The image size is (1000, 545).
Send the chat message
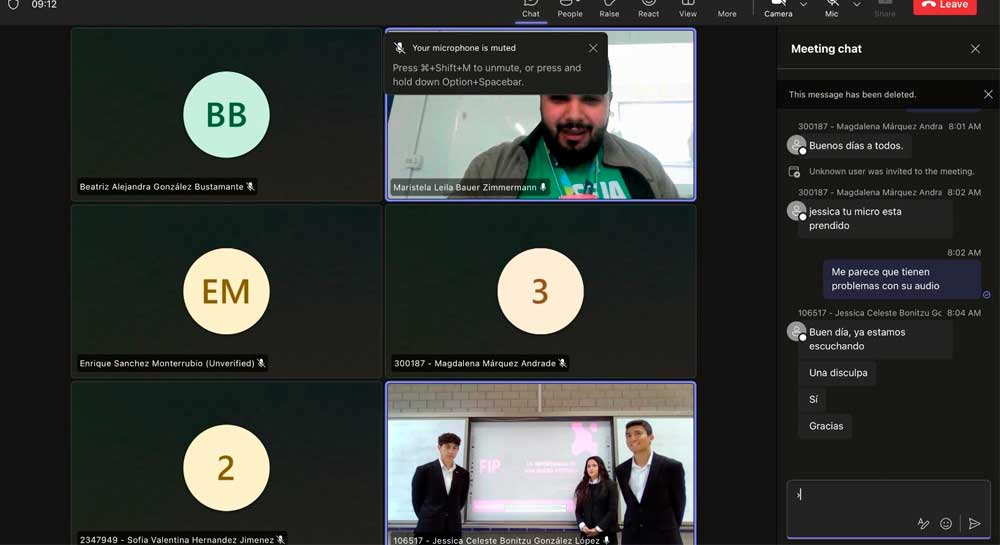click(975, 524)
